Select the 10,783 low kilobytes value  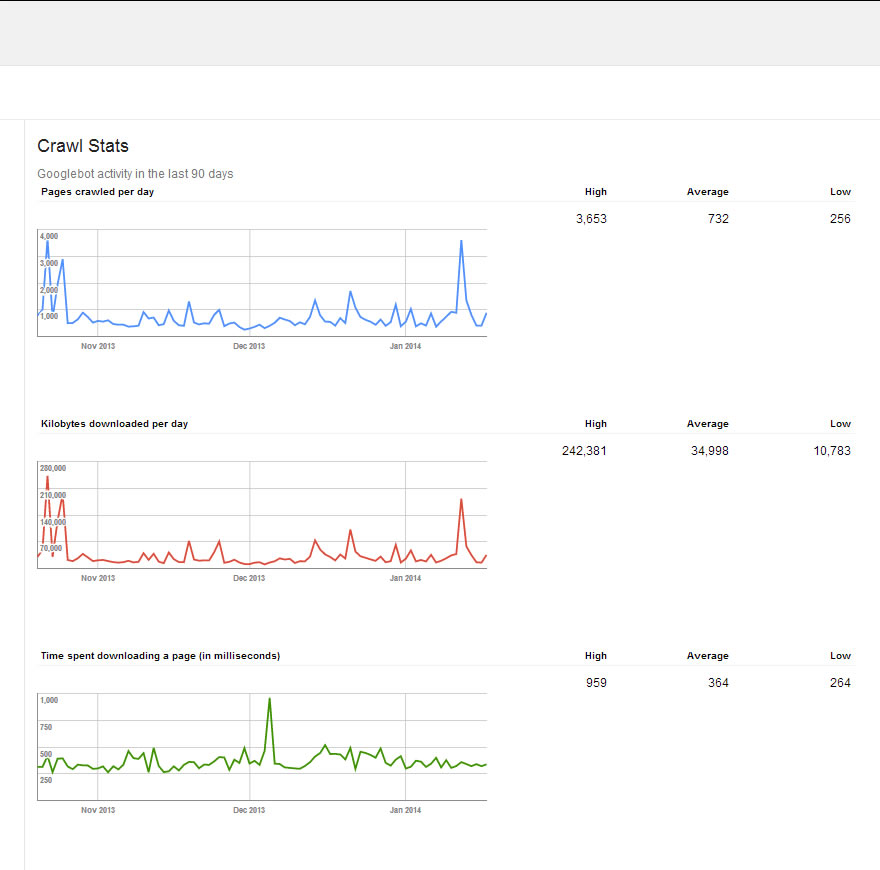[832, 451]
